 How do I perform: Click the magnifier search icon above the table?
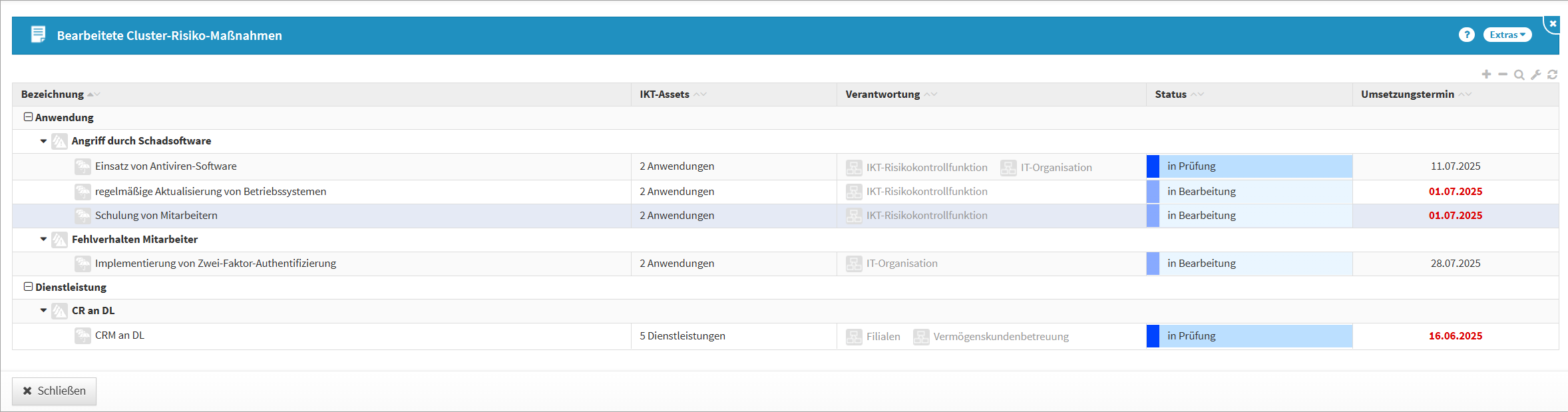click(x=1519, y=75)
